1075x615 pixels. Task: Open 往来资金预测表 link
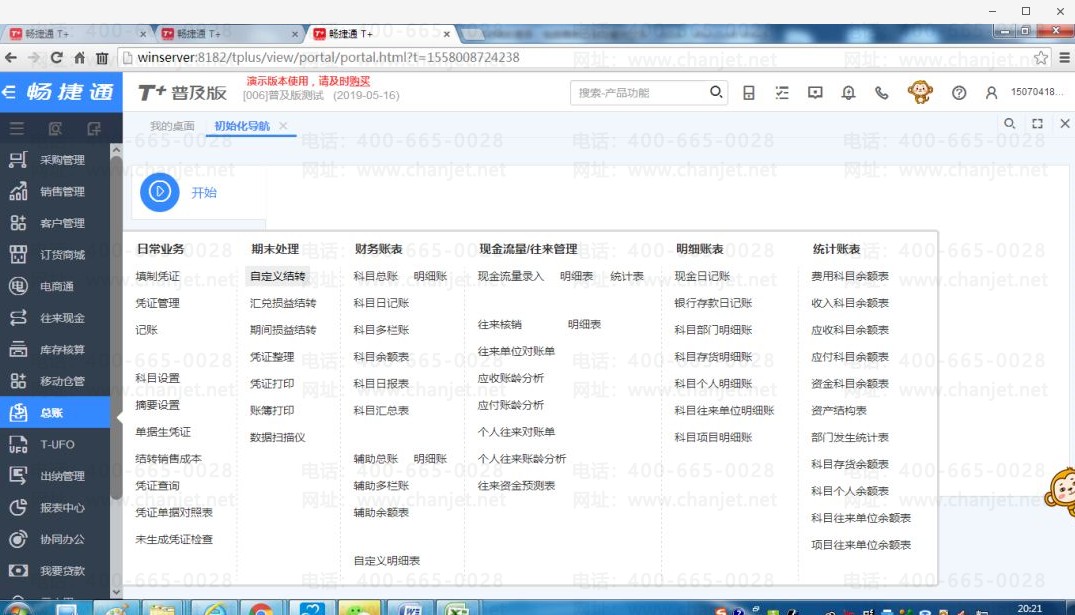(x=516, y=485)
